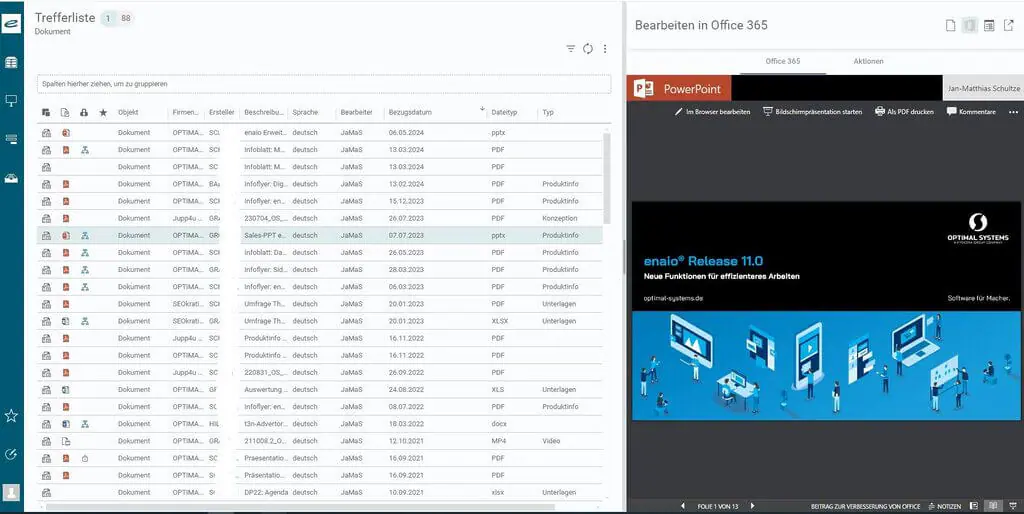This screenshot has width=1024, height=514.
Task: Click Bildschirmpräsentation starten
Action: click(x=812, y=112)
